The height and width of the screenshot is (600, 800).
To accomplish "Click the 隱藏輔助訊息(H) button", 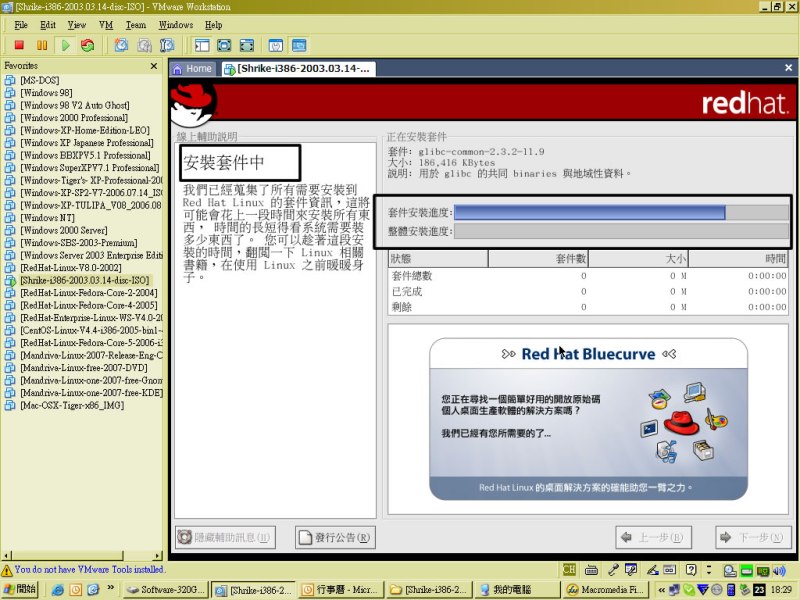I will pos(225,537).
